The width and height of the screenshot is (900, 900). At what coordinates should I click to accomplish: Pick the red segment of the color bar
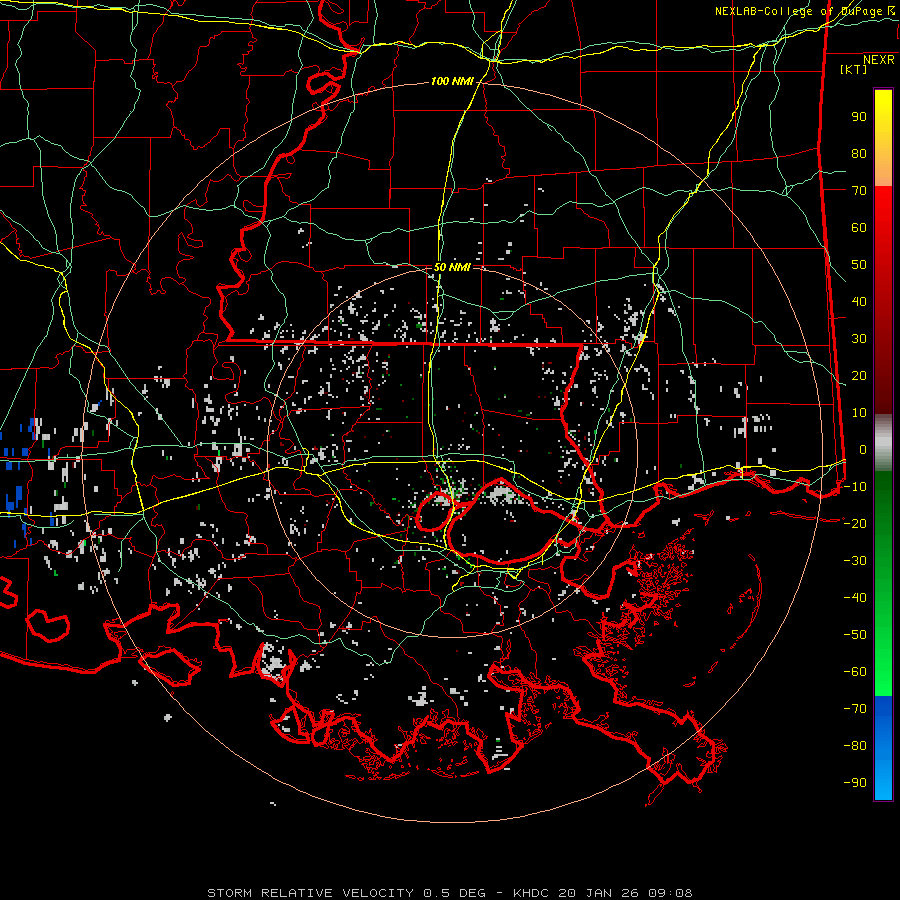883,300
